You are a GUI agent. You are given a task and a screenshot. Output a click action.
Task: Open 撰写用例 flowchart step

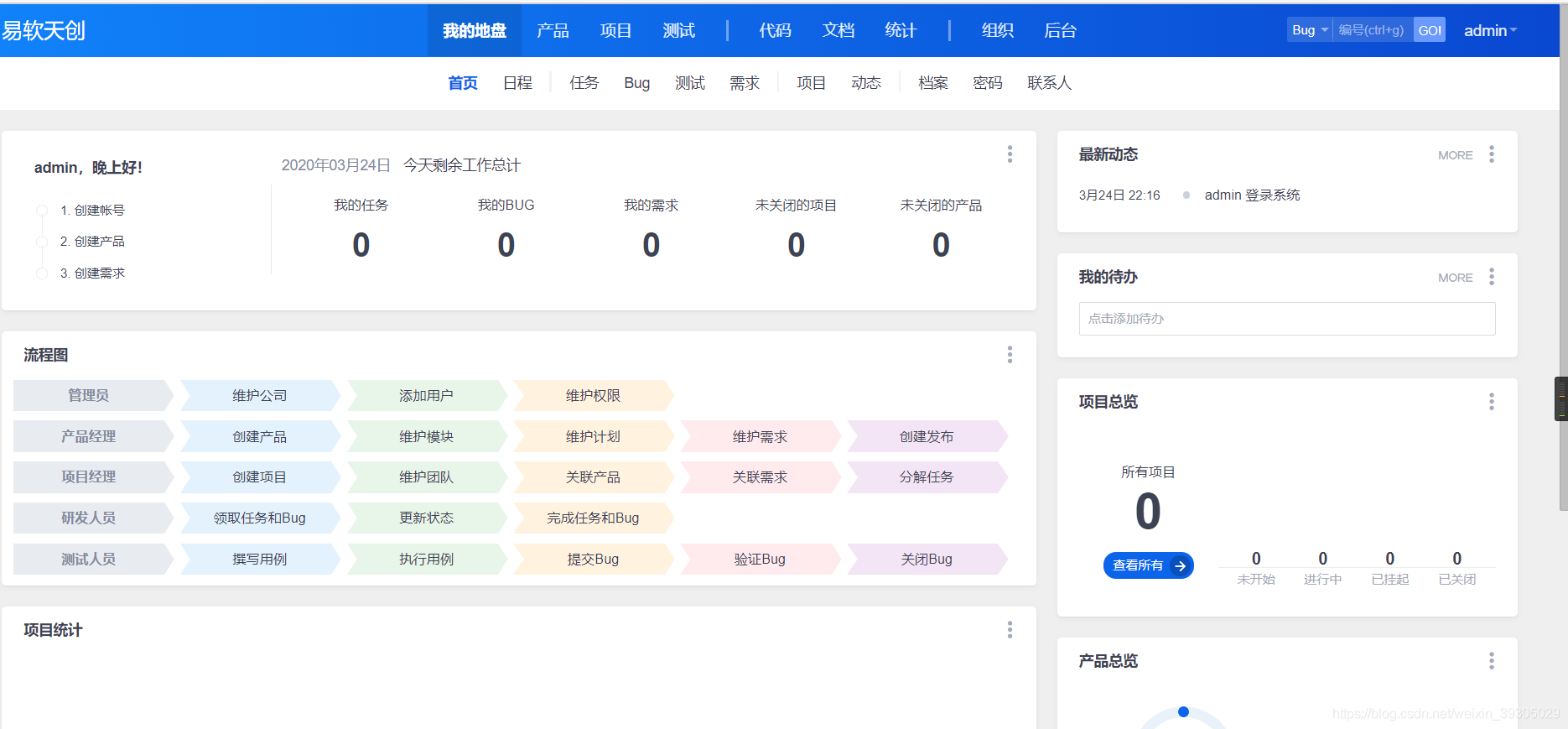pos(260,559)
